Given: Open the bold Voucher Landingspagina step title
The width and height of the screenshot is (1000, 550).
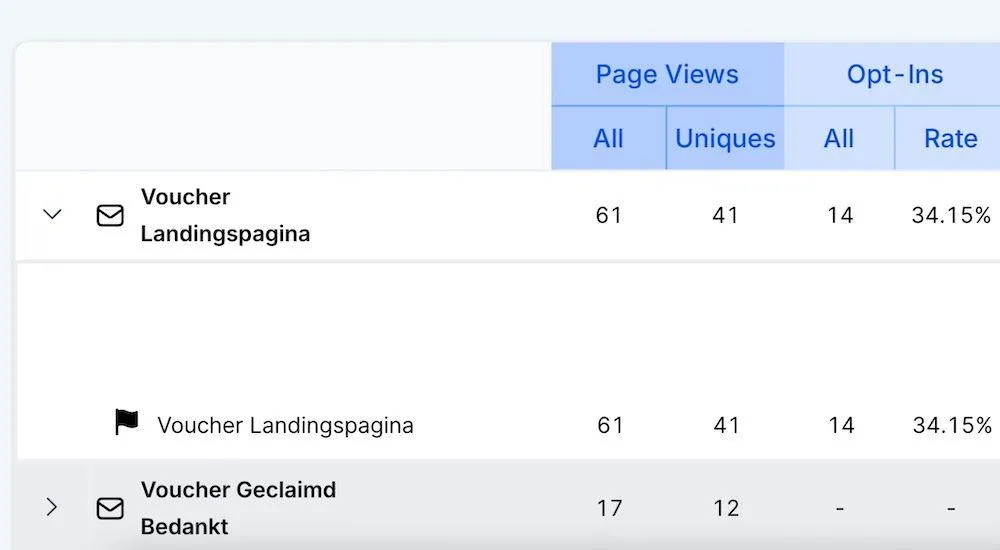Looking at the screenshot, I should pyautogui.click(x=225, y=215).
